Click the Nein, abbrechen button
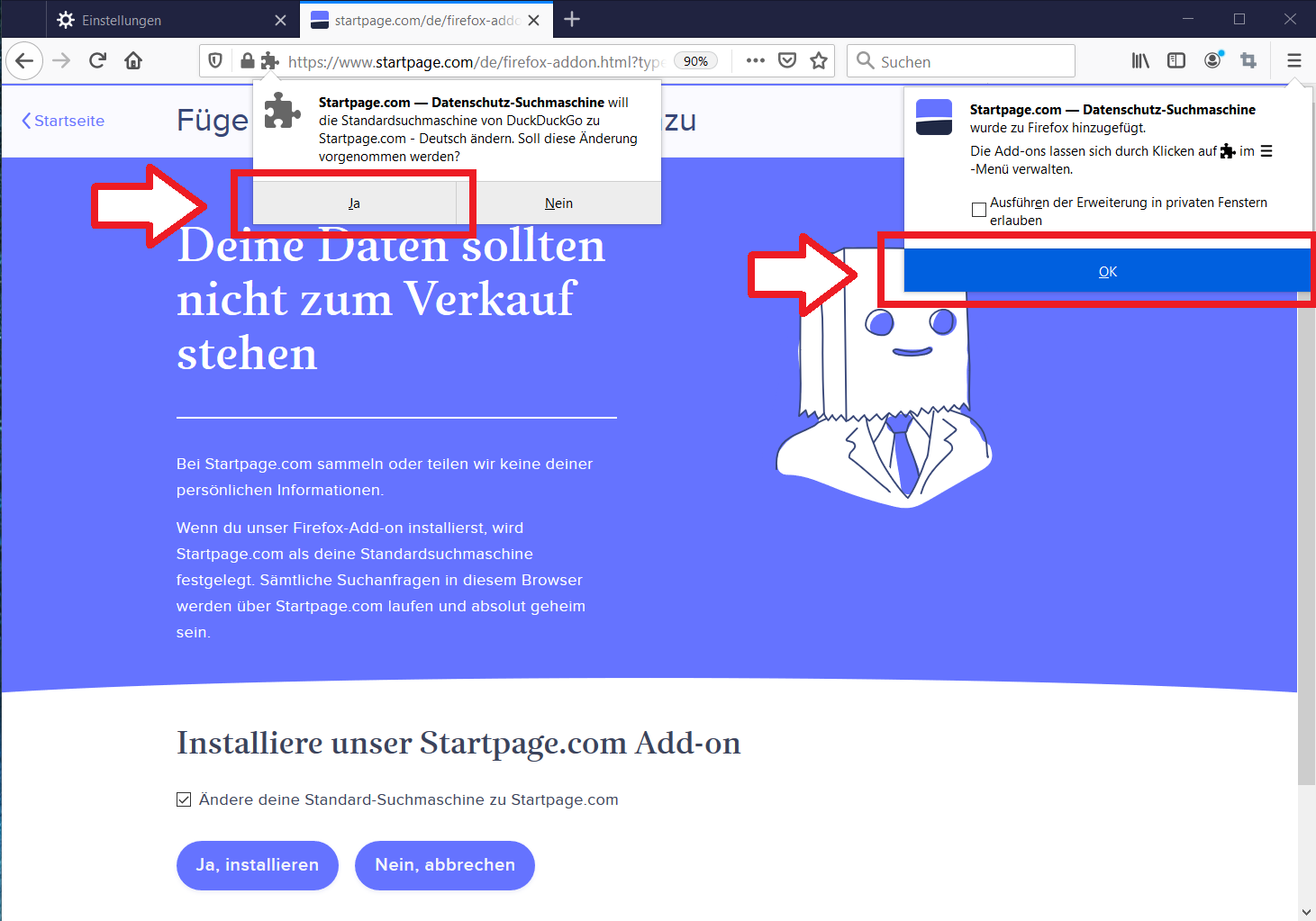 [x=445, y=865]
